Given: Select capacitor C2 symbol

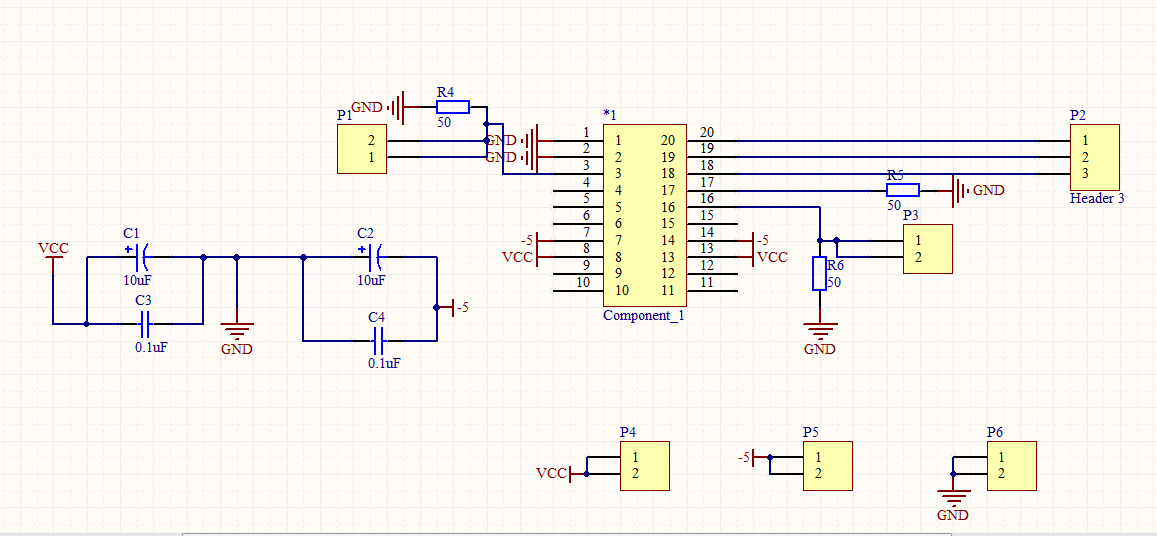Looking at the screenshot, I should (376, 257).
